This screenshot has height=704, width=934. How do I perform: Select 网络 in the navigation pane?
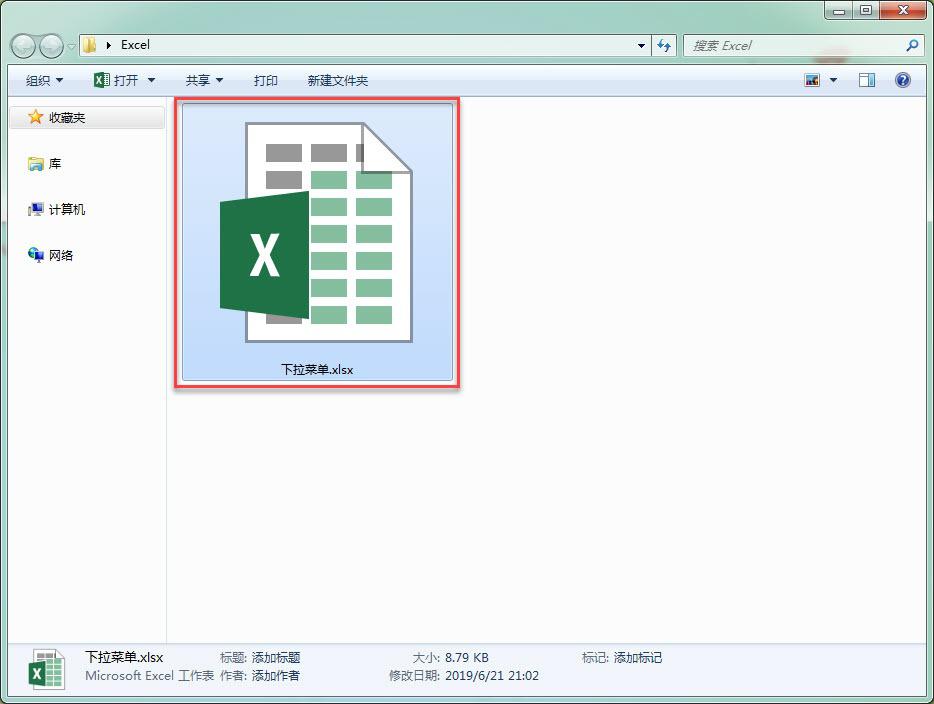[x=51, y=255]
